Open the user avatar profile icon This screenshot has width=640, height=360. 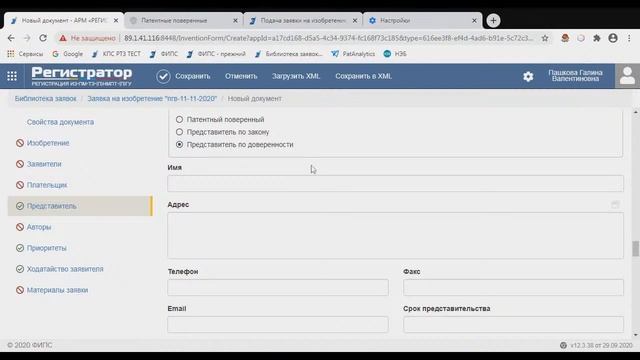click(627, 76)
